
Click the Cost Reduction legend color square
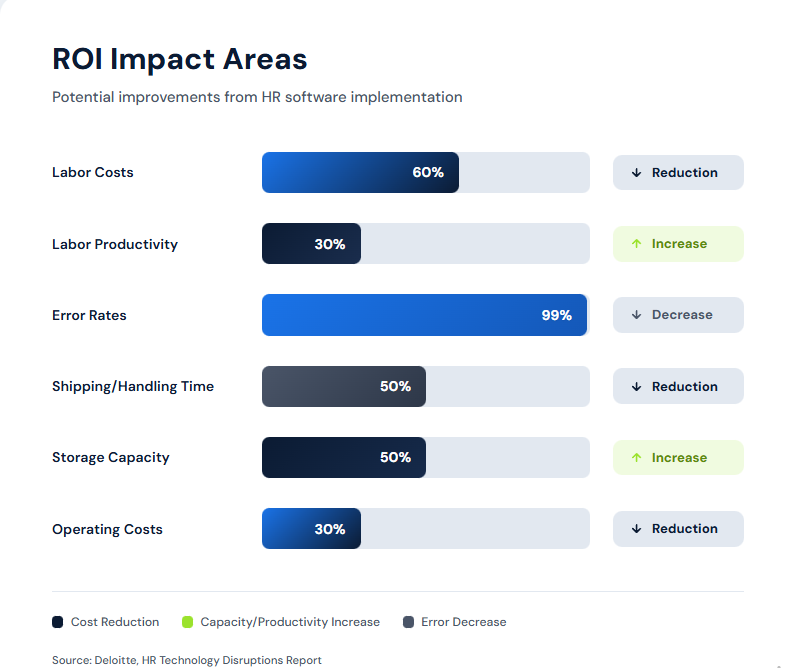(x=58, y=622)
